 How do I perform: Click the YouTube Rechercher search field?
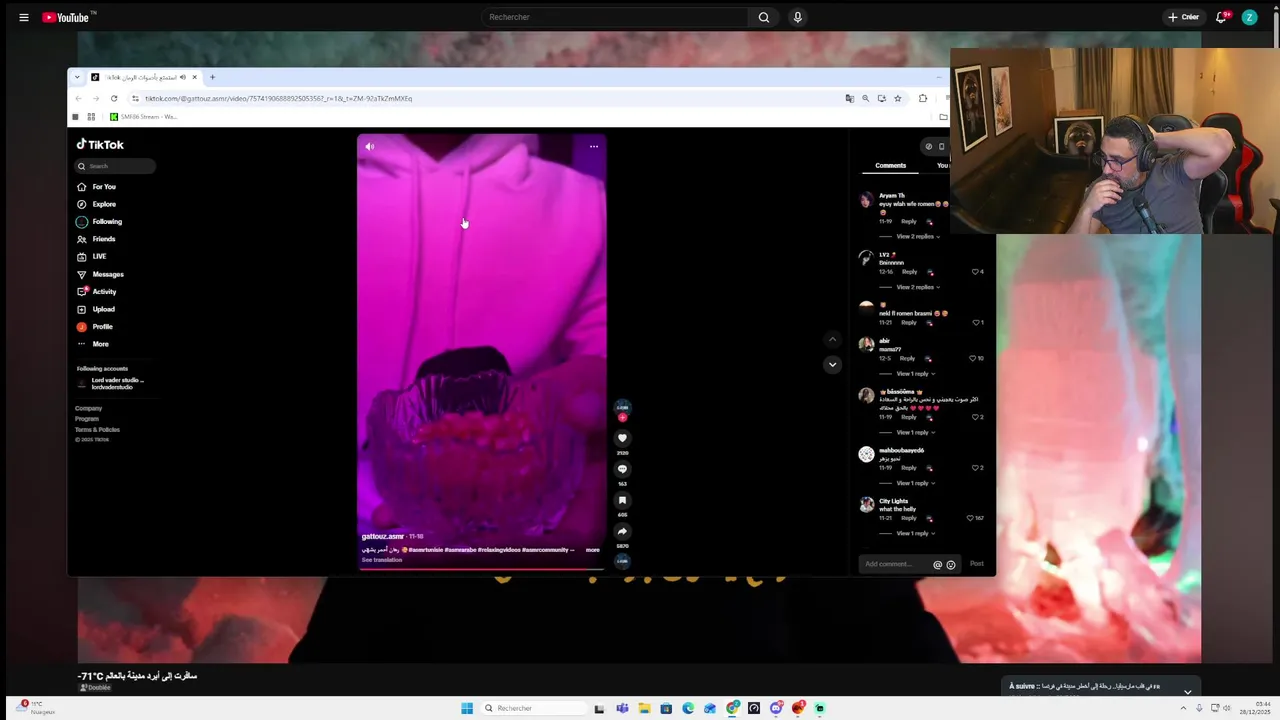tap(614, 17)
